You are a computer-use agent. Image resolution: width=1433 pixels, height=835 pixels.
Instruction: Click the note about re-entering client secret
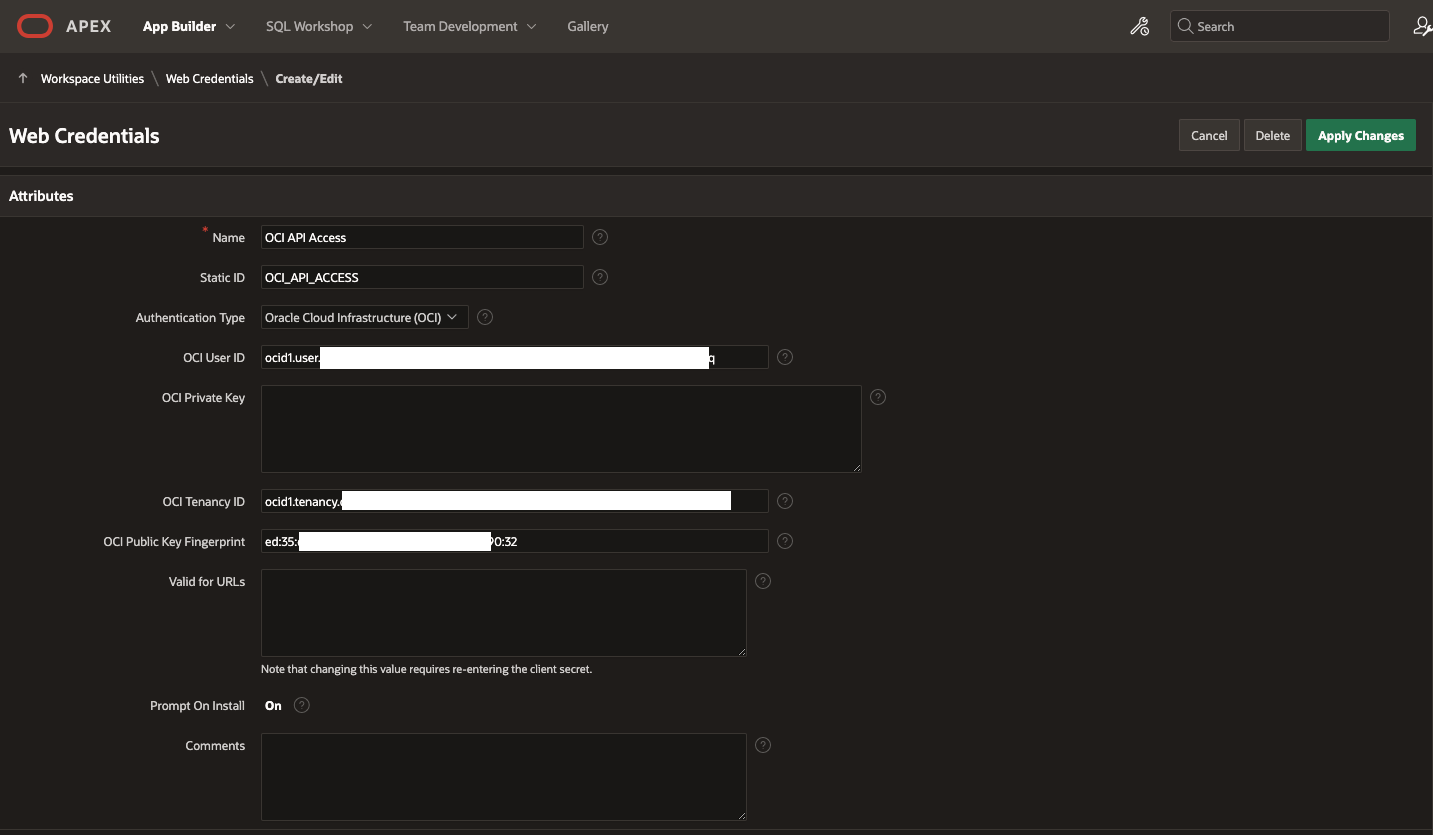pos(427,669)
